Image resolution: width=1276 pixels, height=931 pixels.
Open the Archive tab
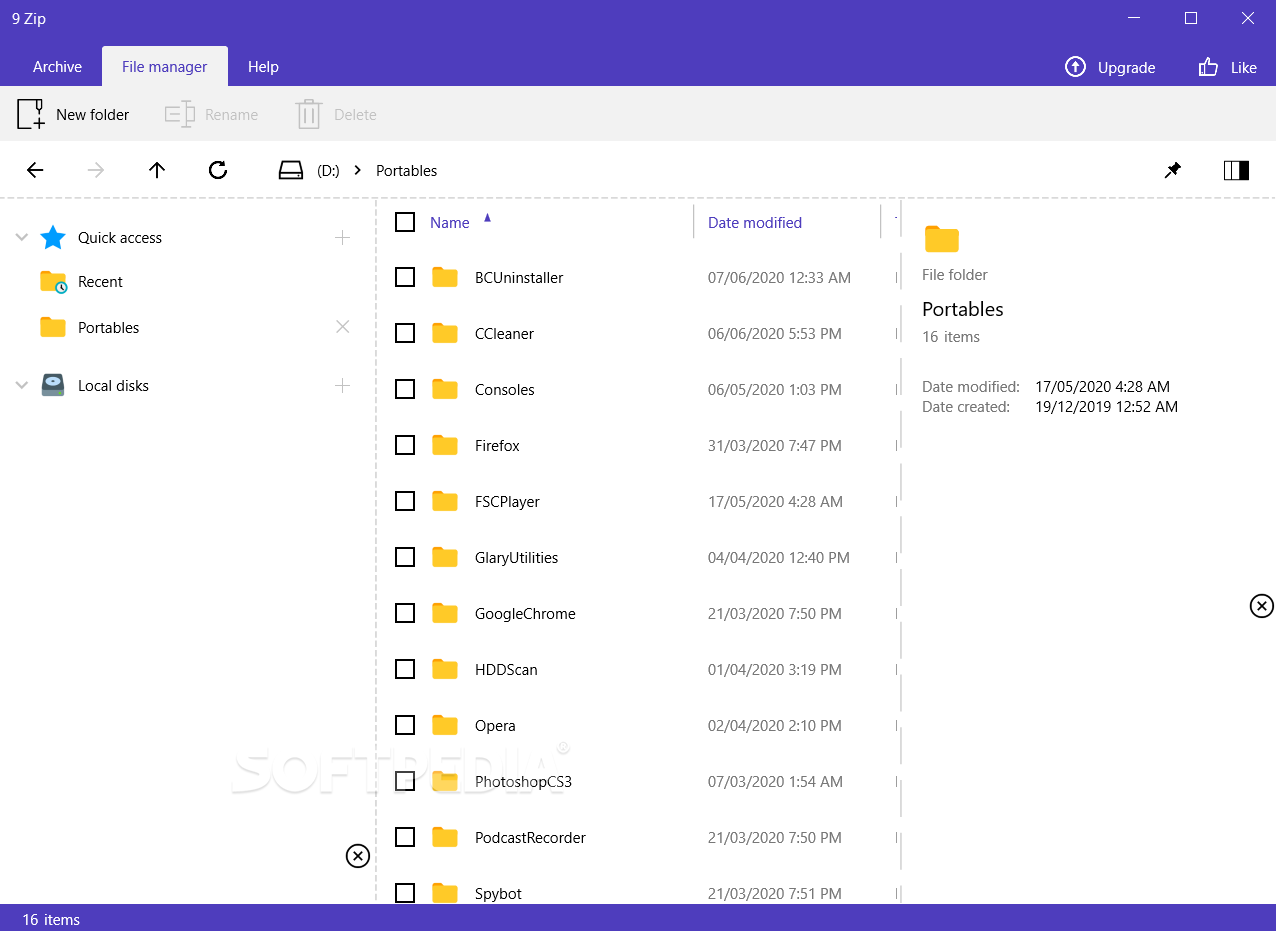pos(57,67)
